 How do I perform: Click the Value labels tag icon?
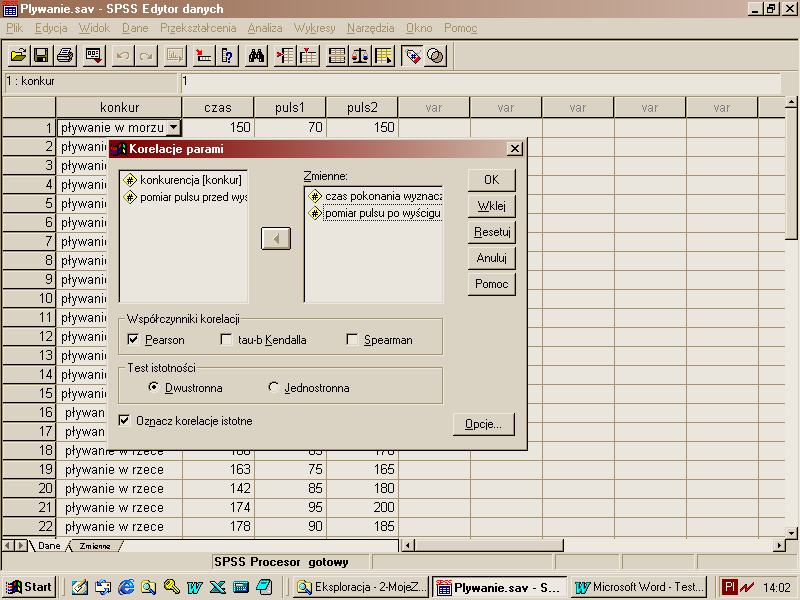tap(412, 56)
